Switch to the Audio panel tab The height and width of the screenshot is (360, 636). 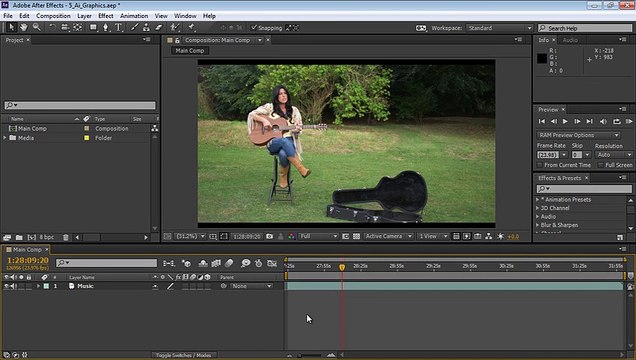[x=570, y=40]
